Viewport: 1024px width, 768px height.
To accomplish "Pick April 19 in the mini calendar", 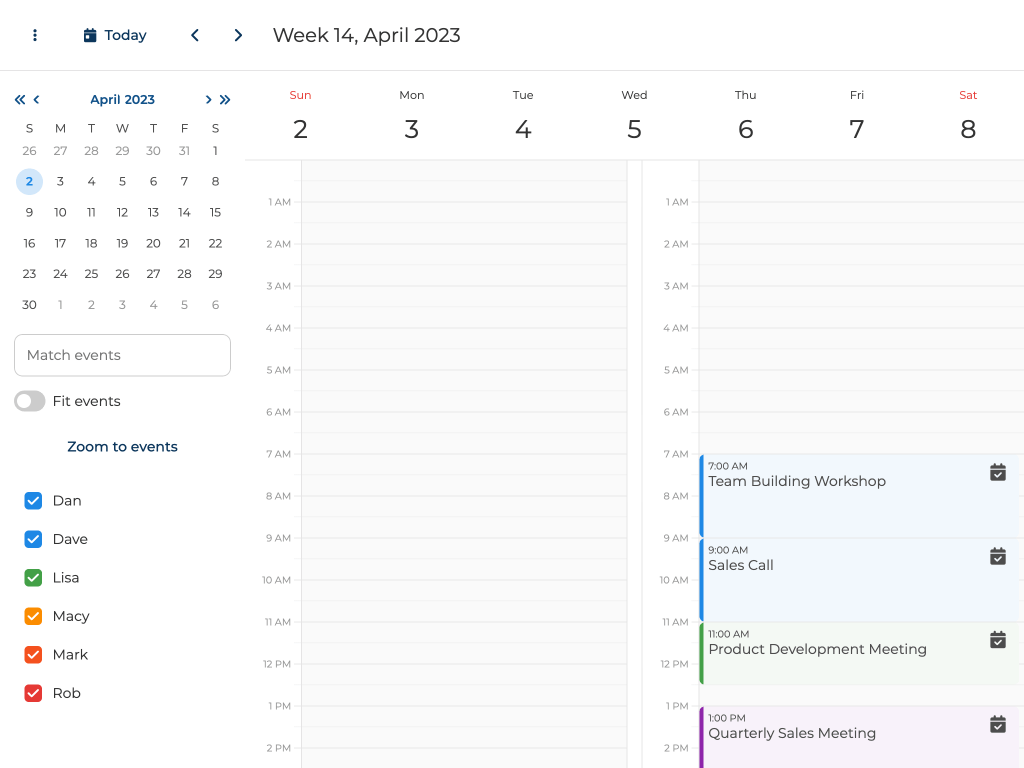I will coord(122,243).
